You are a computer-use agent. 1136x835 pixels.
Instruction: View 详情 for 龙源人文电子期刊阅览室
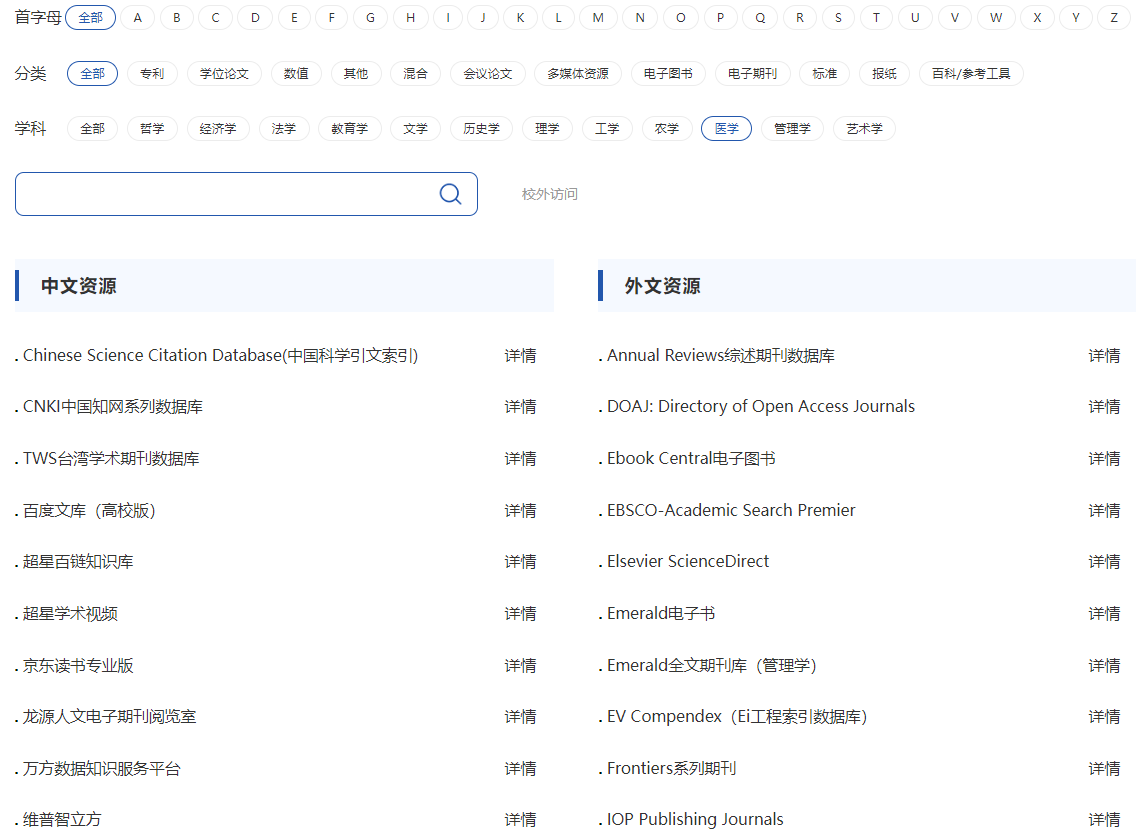[520, 717]
